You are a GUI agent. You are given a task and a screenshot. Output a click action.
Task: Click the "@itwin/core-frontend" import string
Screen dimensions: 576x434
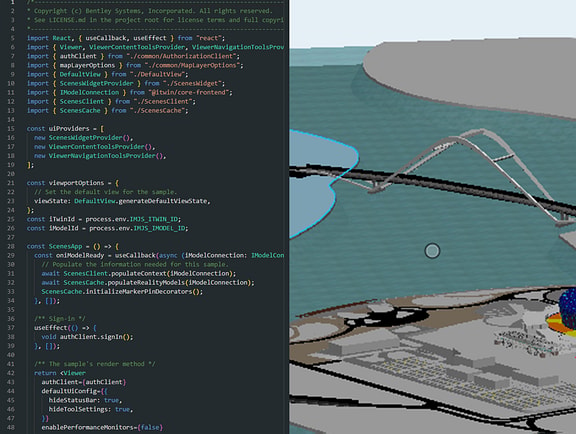[188, 93]
